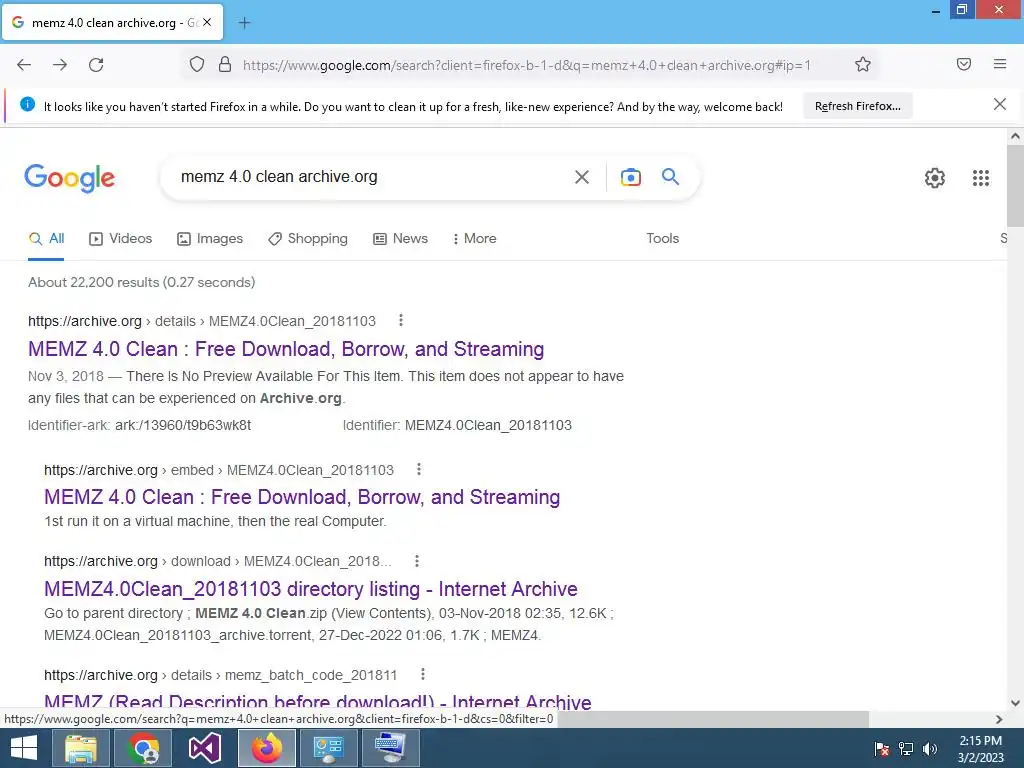Viewport: 1024px width, 768px height.
Task: Open first MEMZ 4.0 Clean details result
Action: point(286,349)
